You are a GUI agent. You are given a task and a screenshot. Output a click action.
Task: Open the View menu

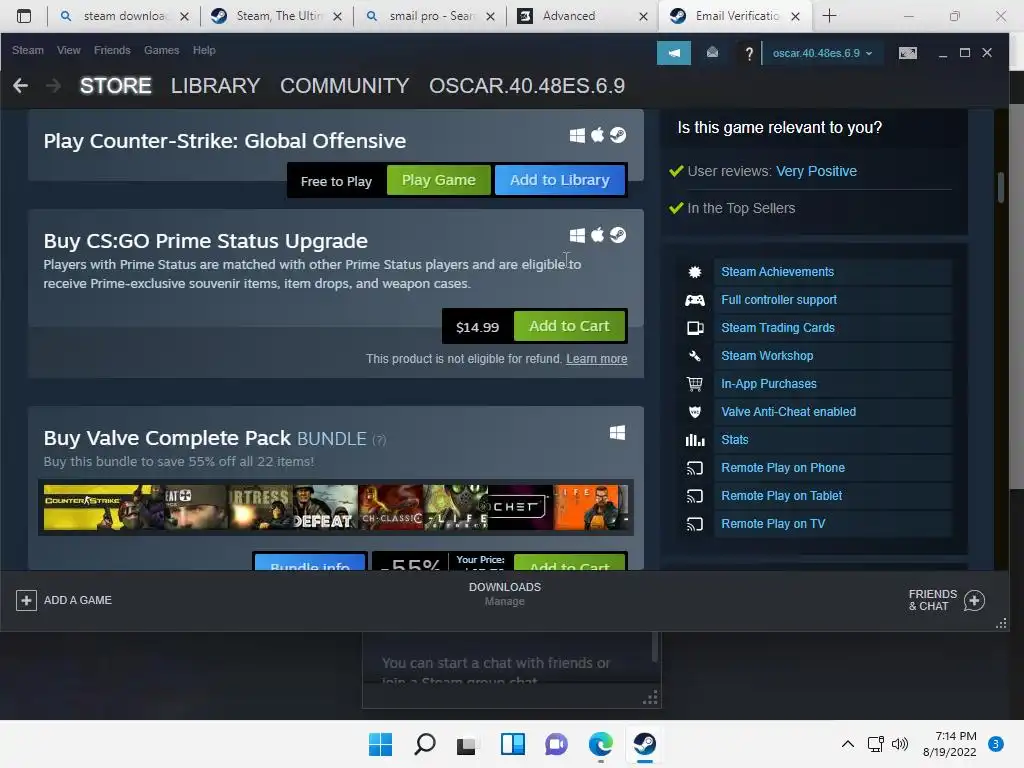69,50
